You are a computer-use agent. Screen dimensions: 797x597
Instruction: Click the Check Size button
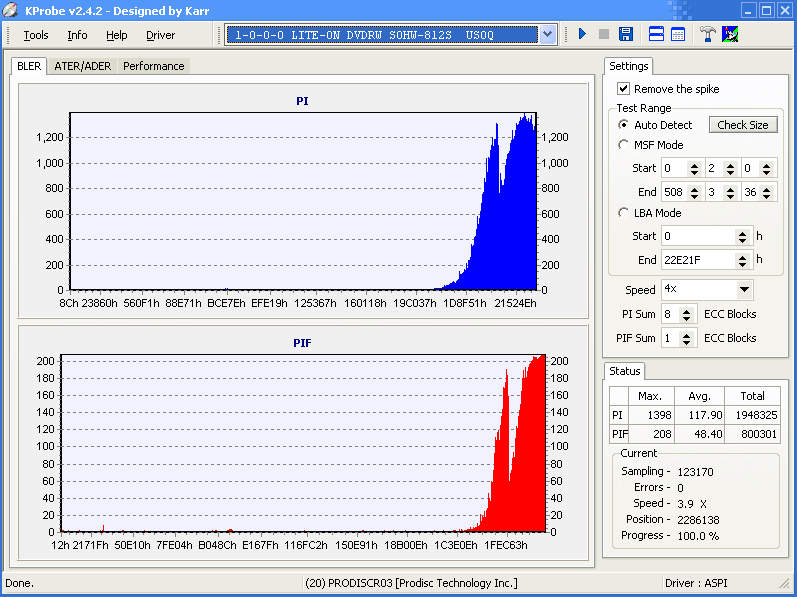coord(743,125)
